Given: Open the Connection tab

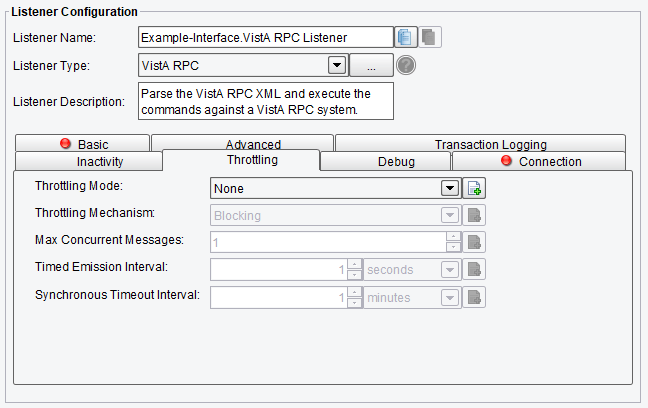Looking at the screenshot, I should click(x=539, y=161).
